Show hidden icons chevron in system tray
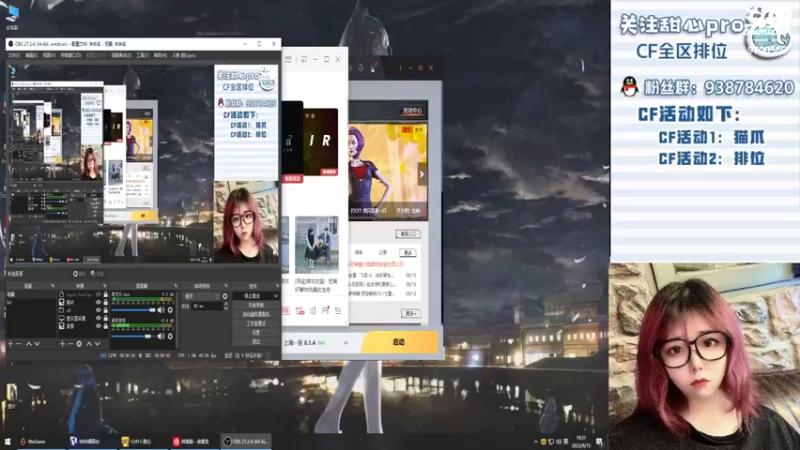This screenshot has height=450, width=800. [535, 441]
